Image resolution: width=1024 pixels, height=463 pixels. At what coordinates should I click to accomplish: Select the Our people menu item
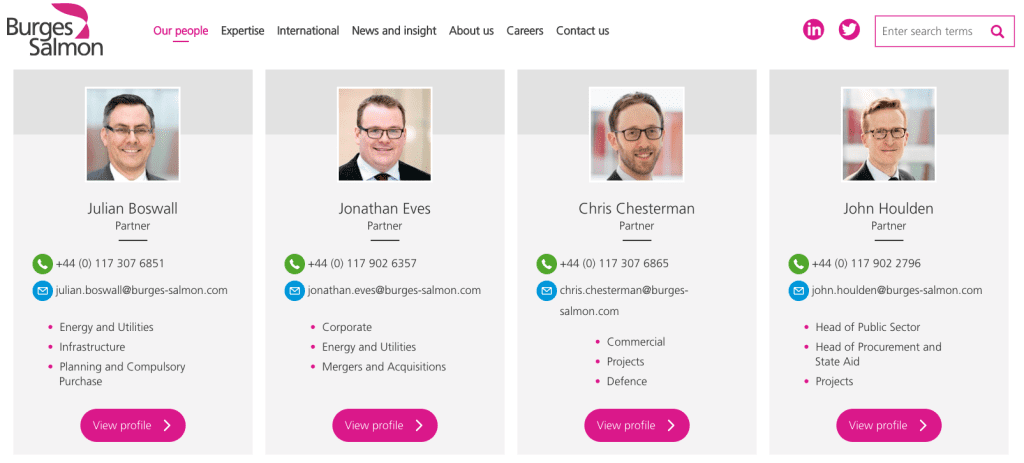(180, 31)
